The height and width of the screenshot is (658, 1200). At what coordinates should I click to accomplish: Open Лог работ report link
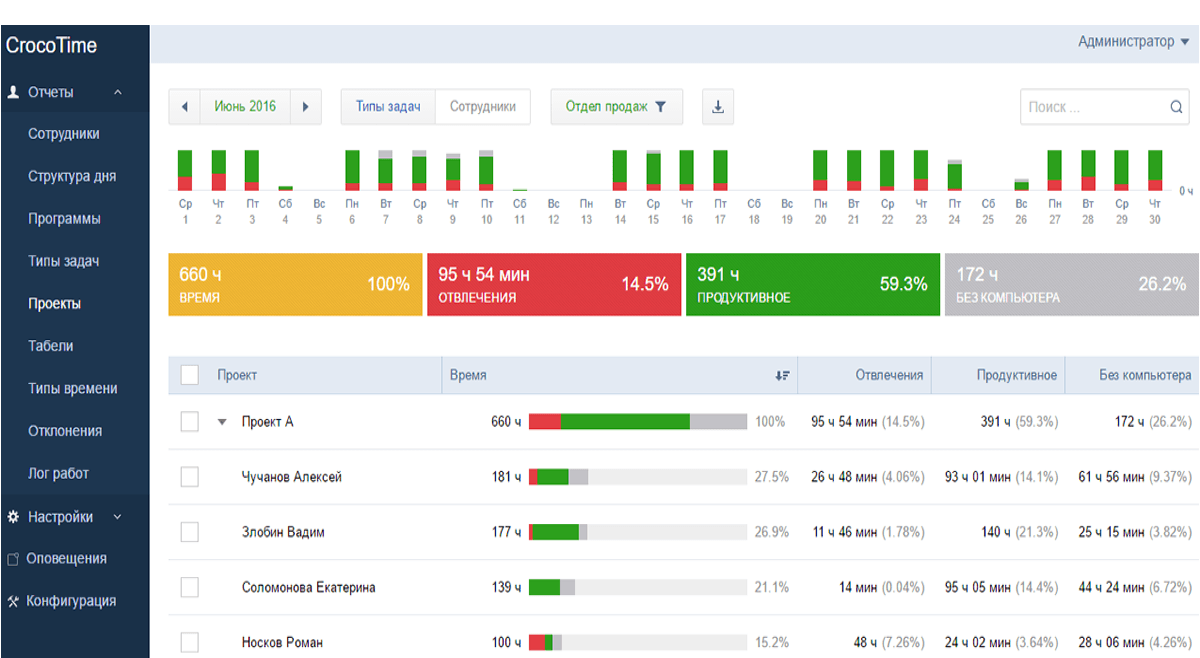point(59,473)
